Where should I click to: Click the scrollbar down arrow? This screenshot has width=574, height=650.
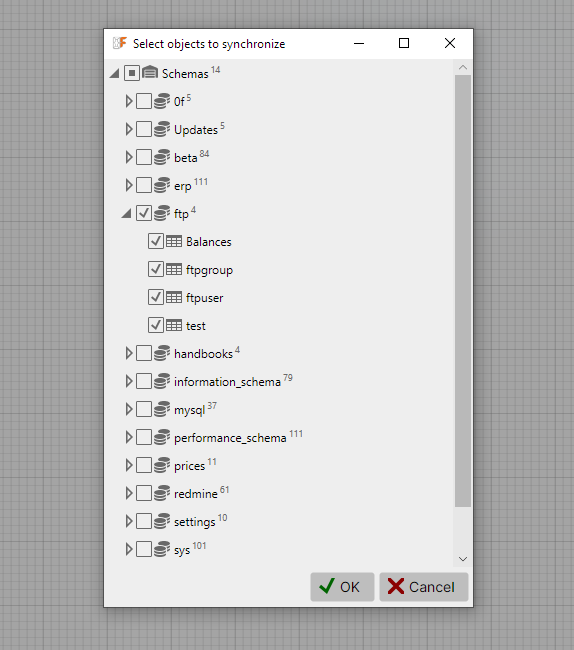pos(463,559)
